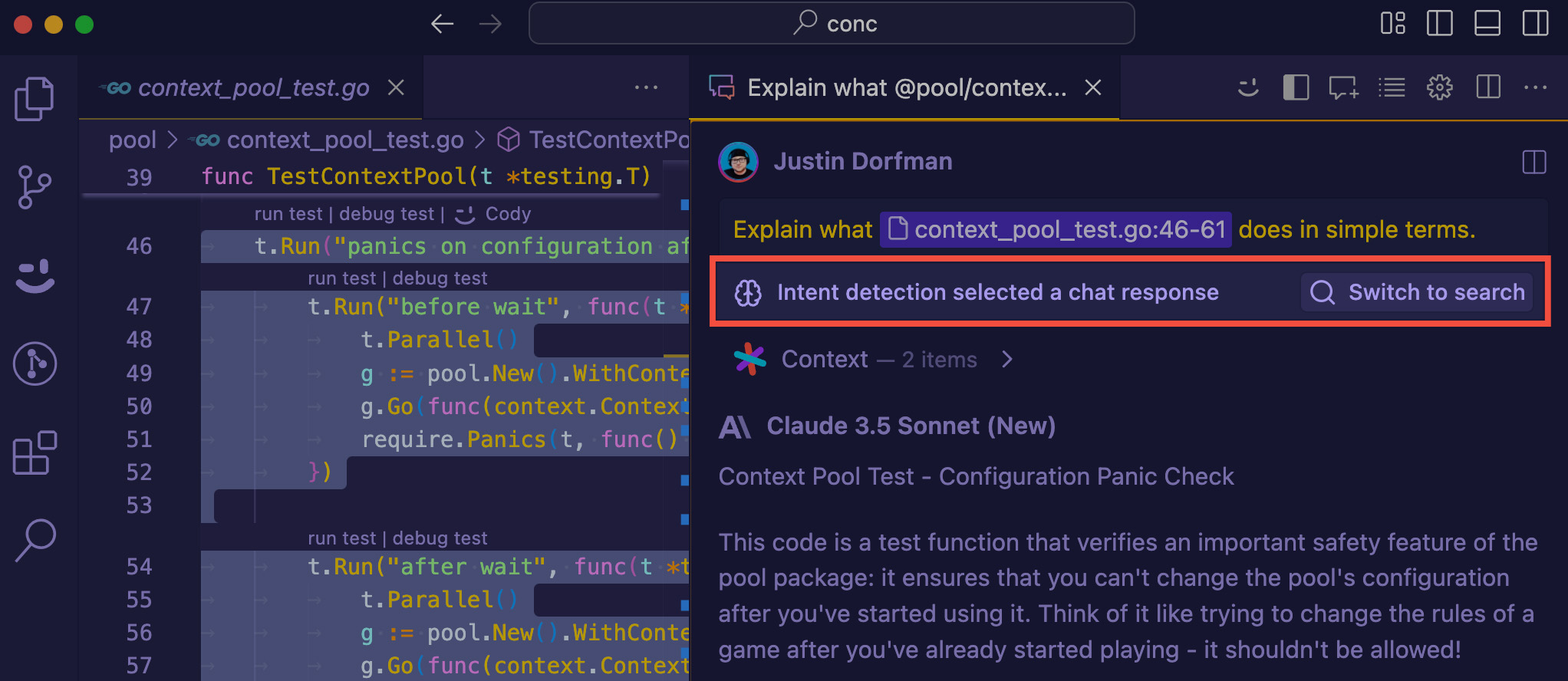Open the Search view in activity bar
The image size is (1568, 681).
pyautogui.click(x=35, y=540)
